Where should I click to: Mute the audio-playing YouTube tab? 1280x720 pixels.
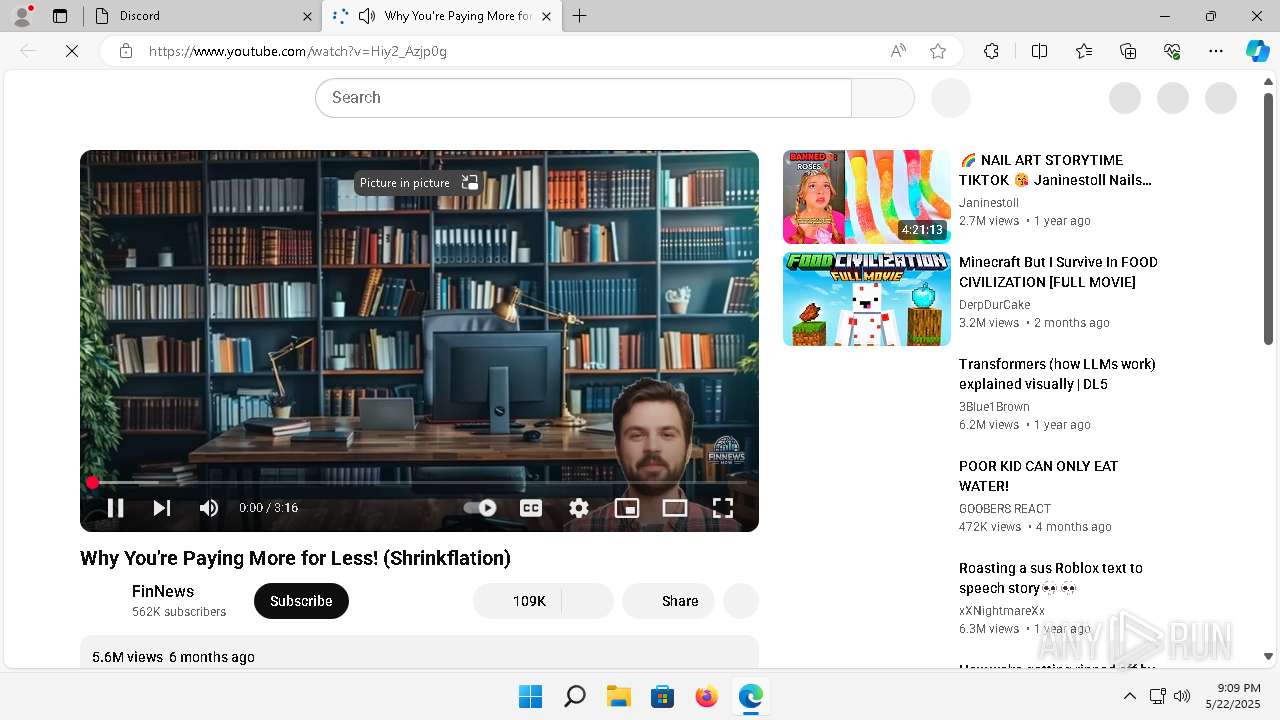coord(367,16)
